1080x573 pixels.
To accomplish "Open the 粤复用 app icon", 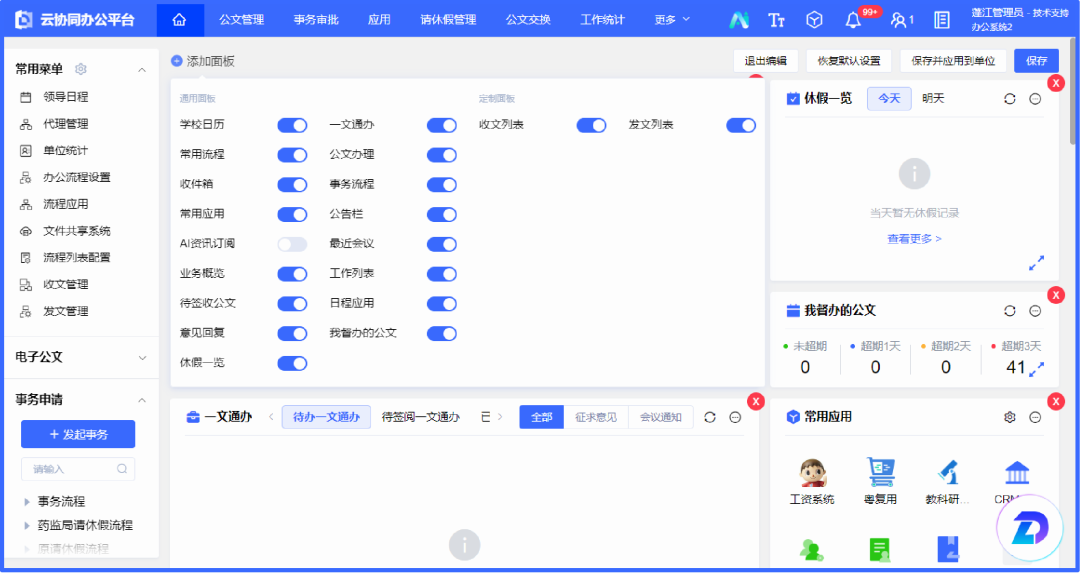I will click(880, 473).
